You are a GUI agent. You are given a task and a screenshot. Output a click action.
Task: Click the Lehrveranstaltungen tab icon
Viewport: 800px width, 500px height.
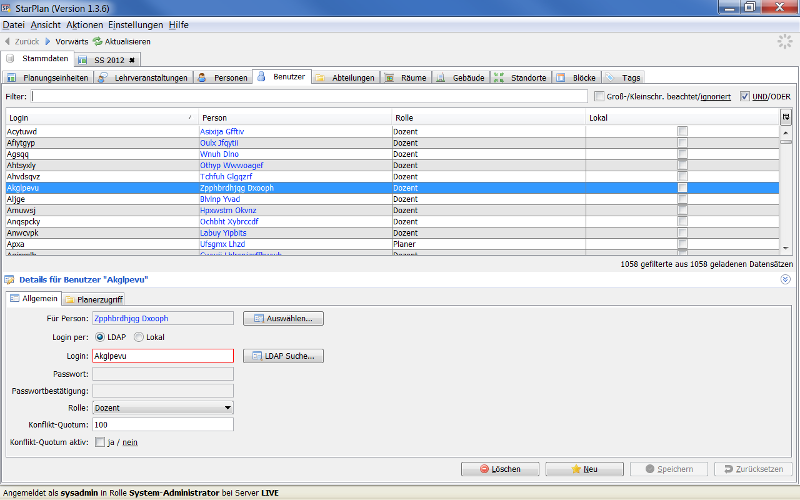point(103,78)
